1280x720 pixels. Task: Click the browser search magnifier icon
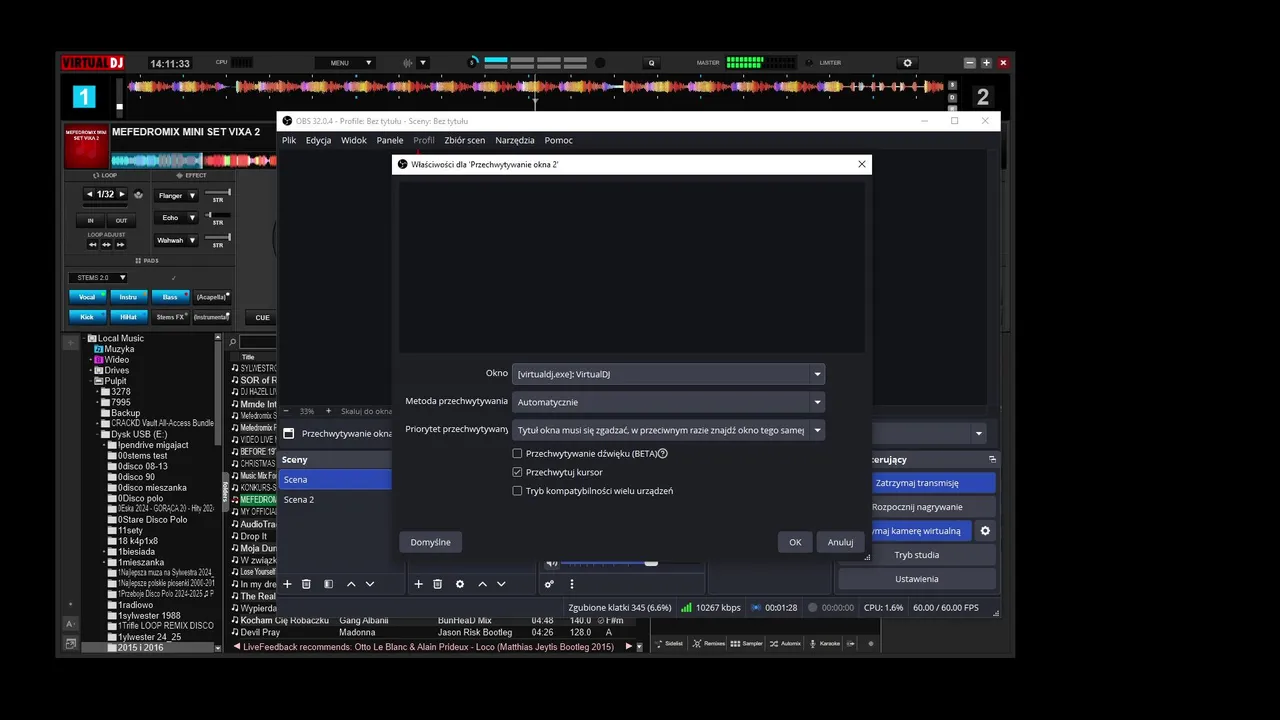click(233, 342)
